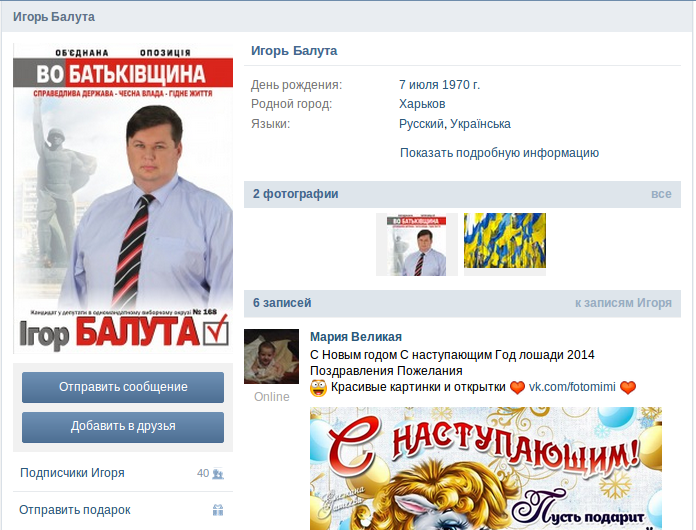Open the Ukrainian flags photo thumbnail
Screen dimensions: 696x530
click(x=505, y=241)
